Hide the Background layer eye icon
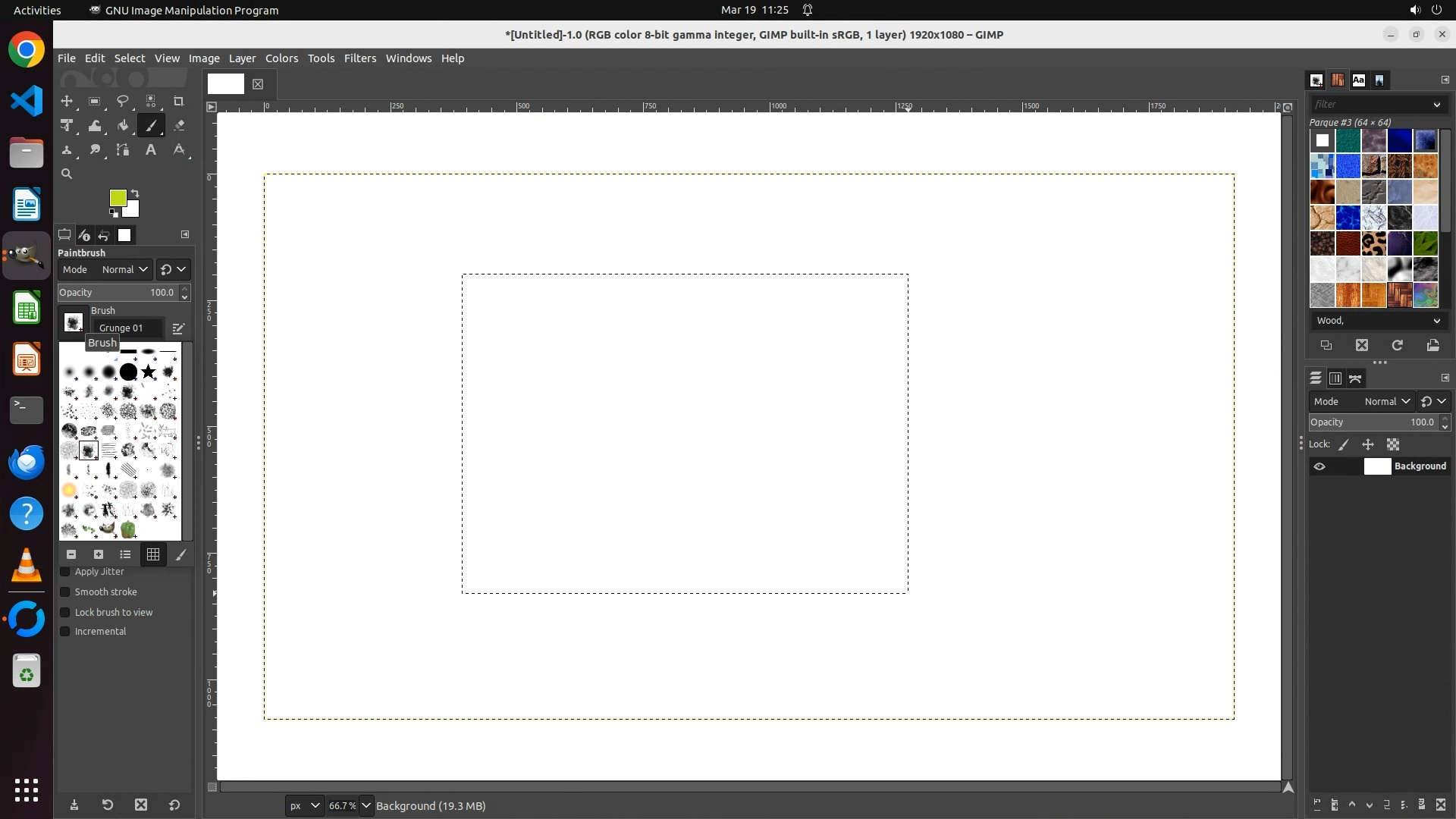The width and height of the screenshot is (1456, 819). coord(1319,466)
